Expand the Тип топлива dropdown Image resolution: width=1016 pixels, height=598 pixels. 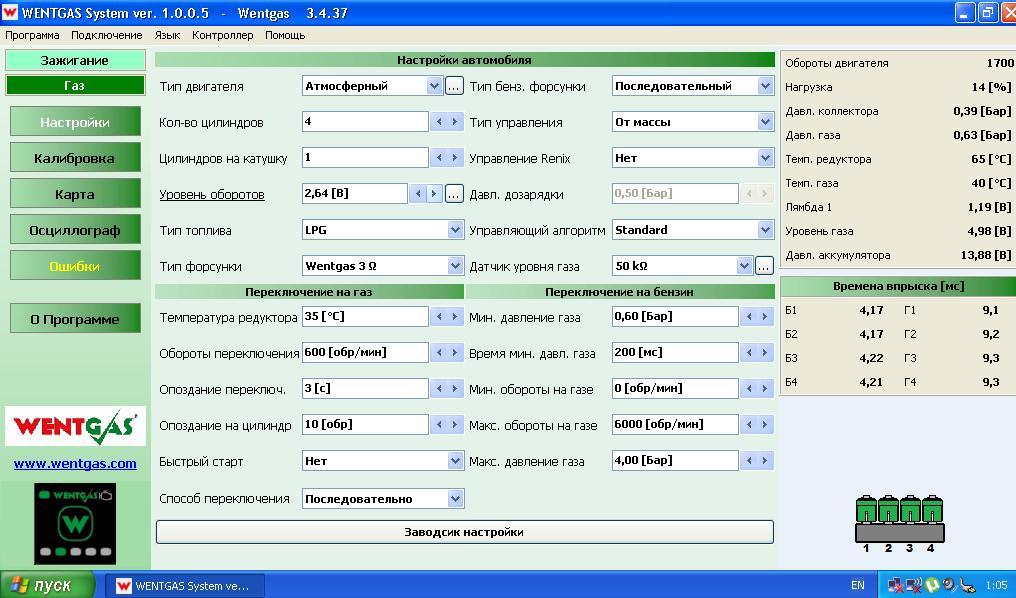455,230
